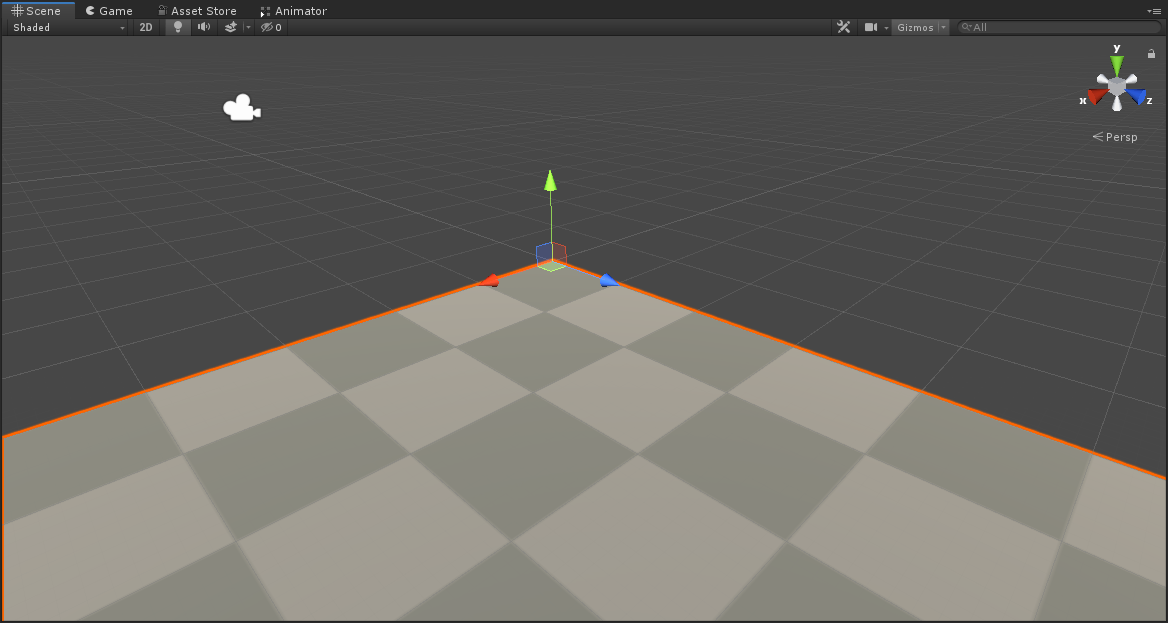Click the scene camera settings icon
The height and width of the screenshot is (623, 1168).
870,28
